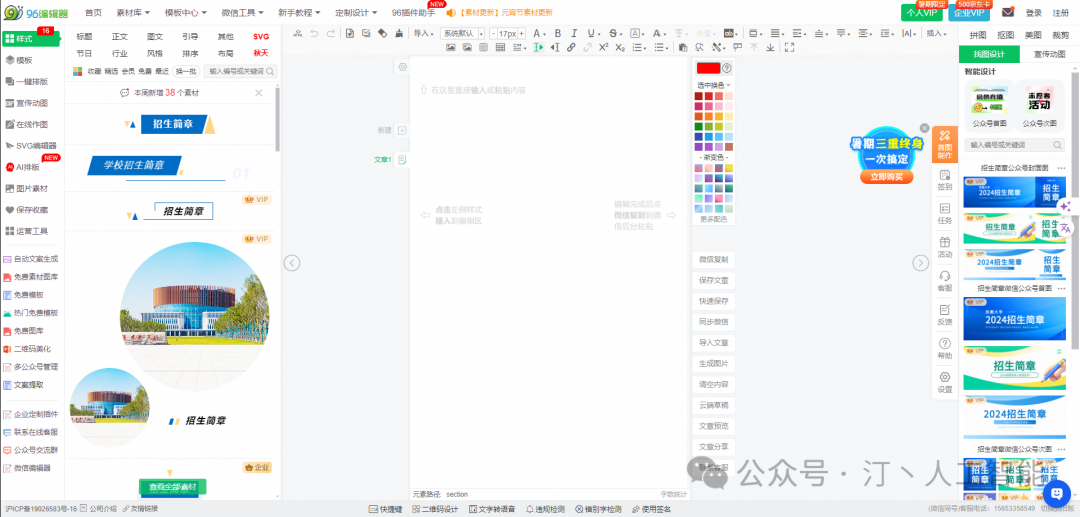
Task: Open the 活动 gift icon
Action: click(945, 242)
